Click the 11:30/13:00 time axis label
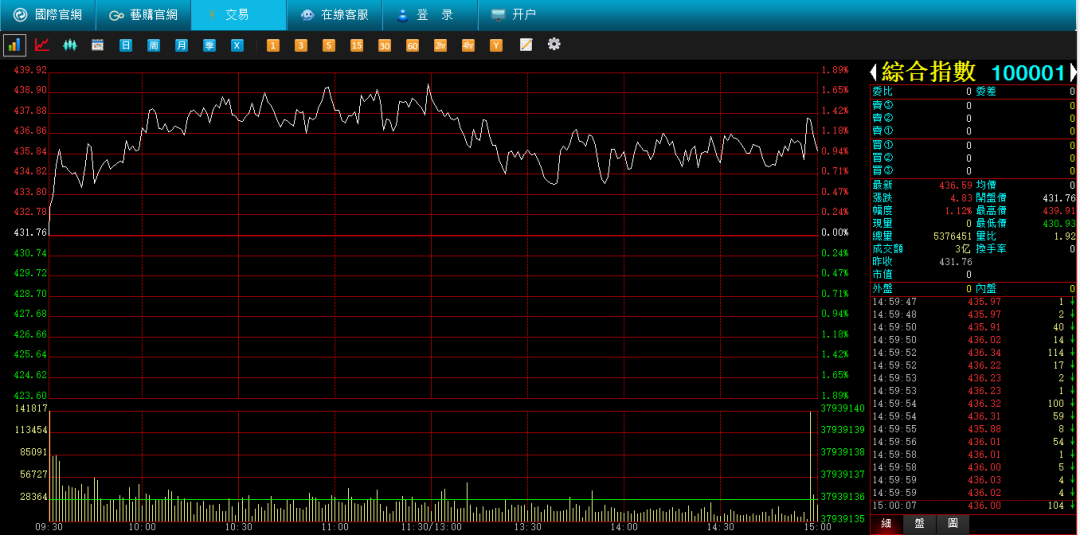 430,527
